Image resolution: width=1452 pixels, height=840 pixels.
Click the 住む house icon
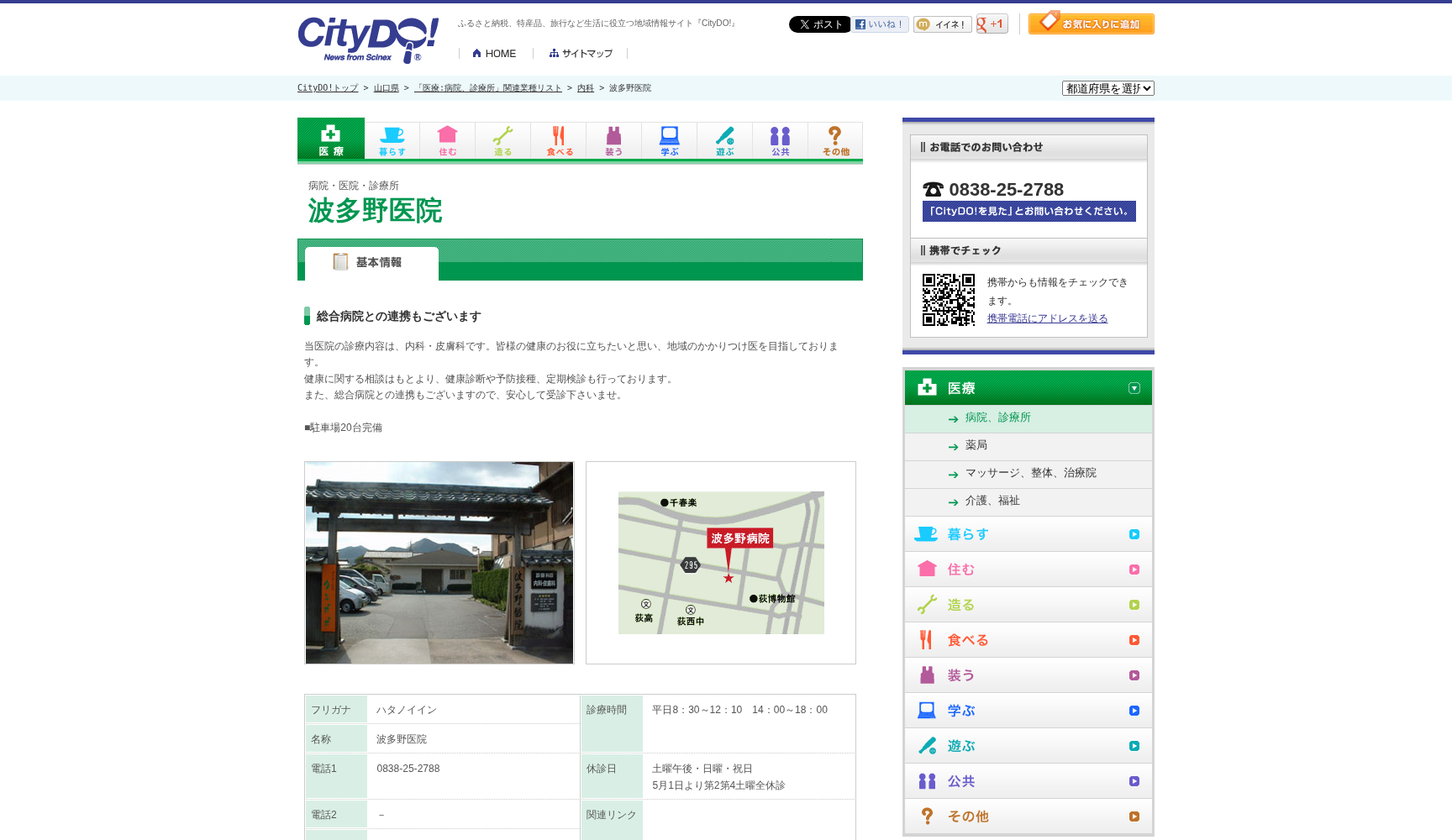[447, 140]
